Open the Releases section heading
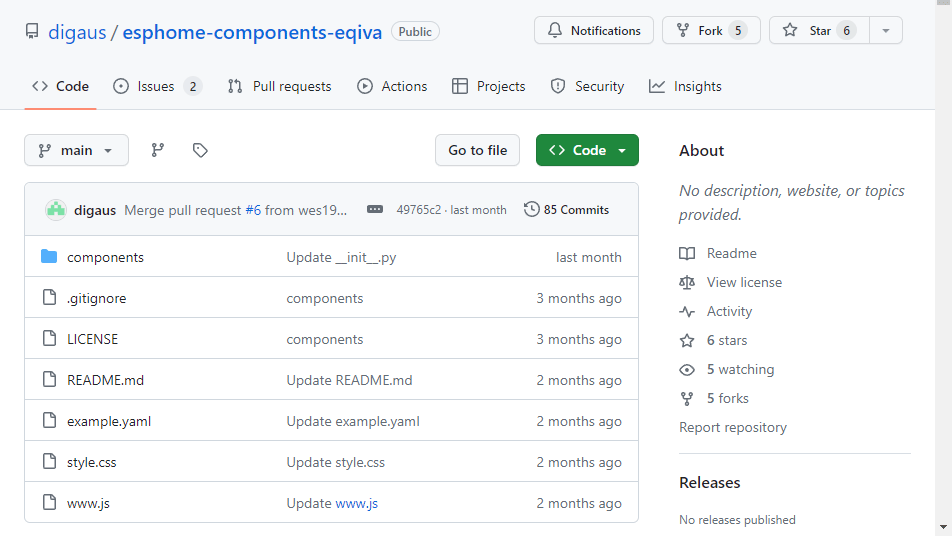 710,483
